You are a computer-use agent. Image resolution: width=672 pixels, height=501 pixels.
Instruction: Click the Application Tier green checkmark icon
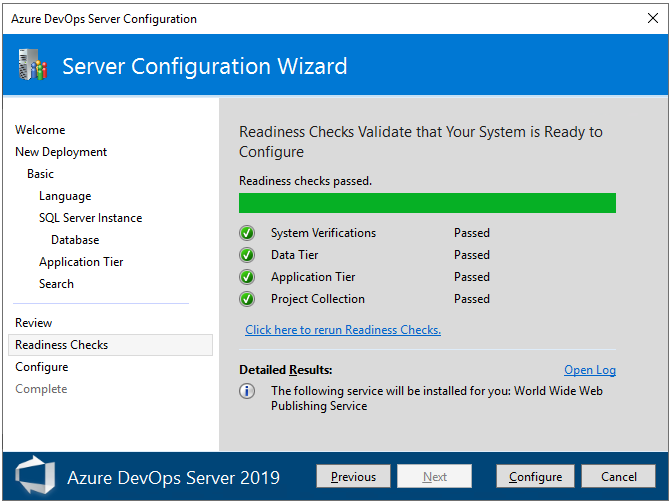tap(247, 277)
